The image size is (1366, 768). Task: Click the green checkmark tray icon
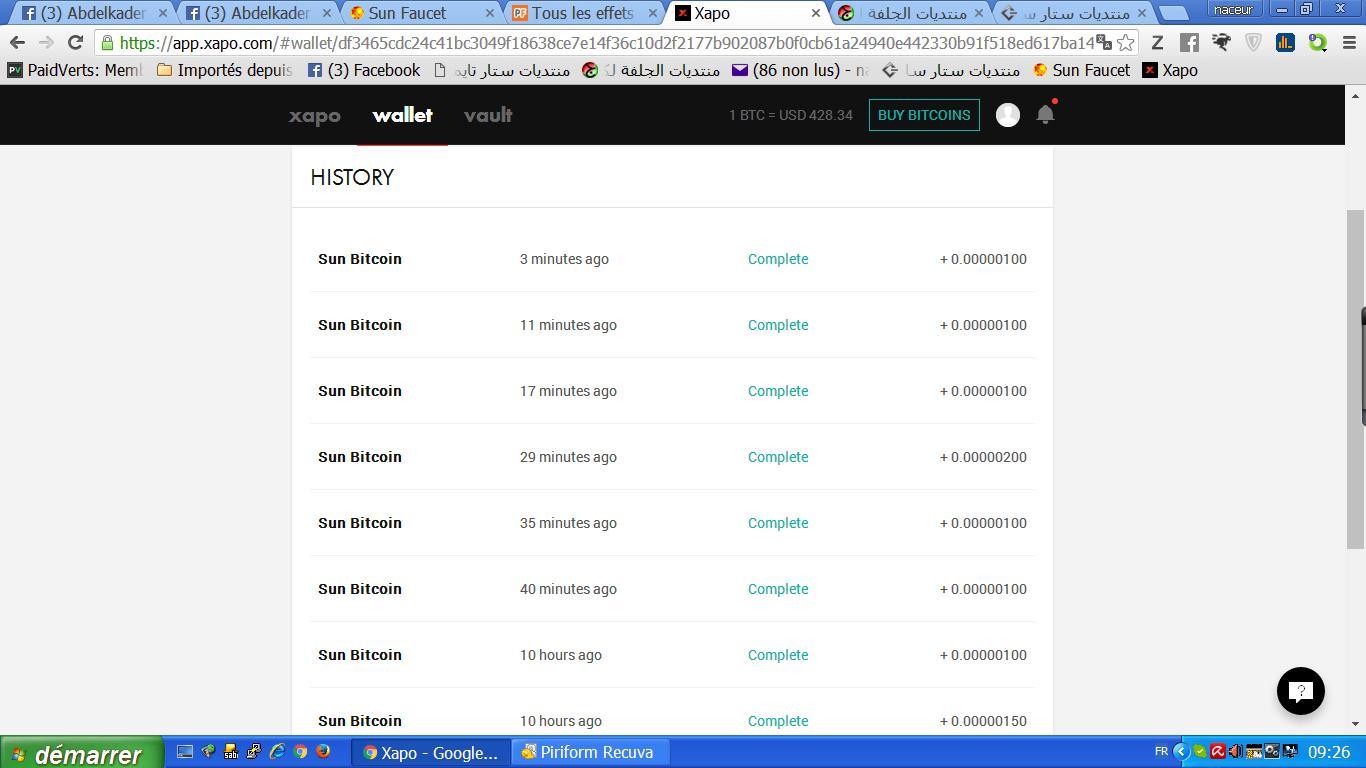pyautogui.click(x=1199, y=752)
